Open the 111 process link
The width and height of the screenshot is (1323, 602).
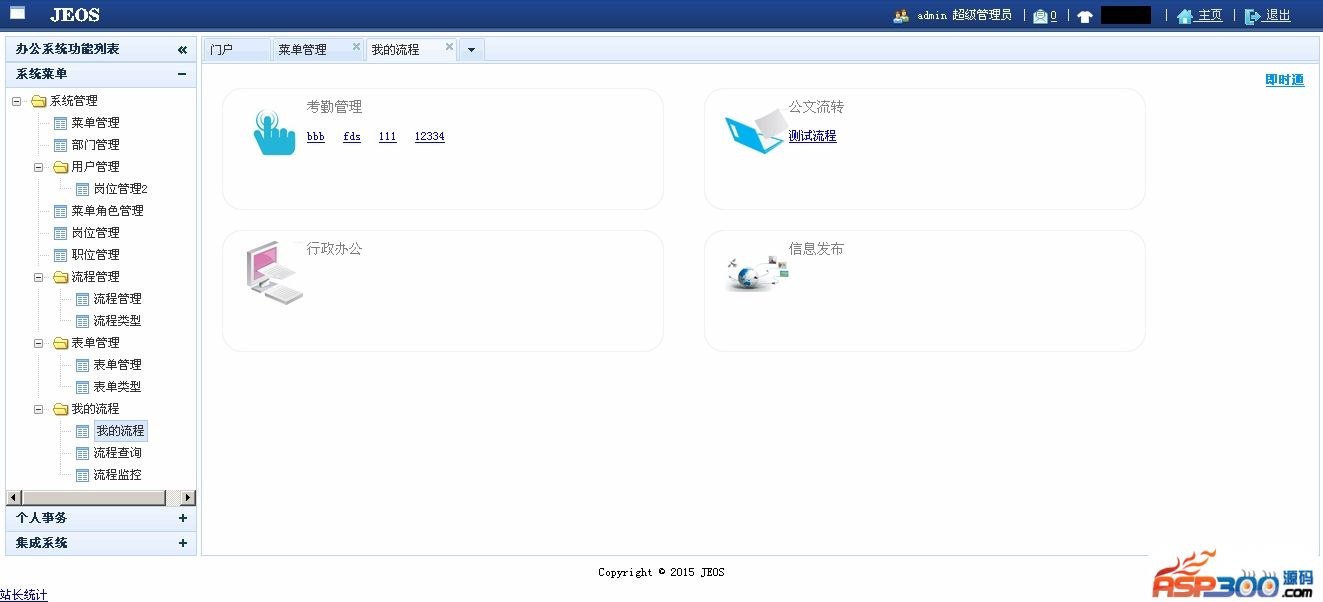tap(388, 137)
